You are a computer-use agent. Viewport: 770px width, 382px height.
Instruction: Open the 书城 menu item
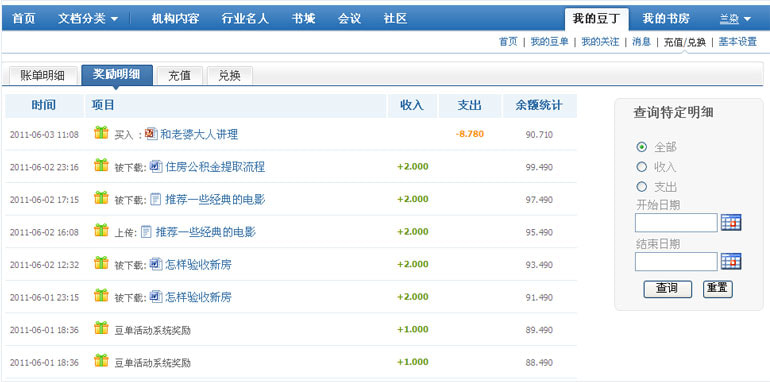click(x=303, y=19)
